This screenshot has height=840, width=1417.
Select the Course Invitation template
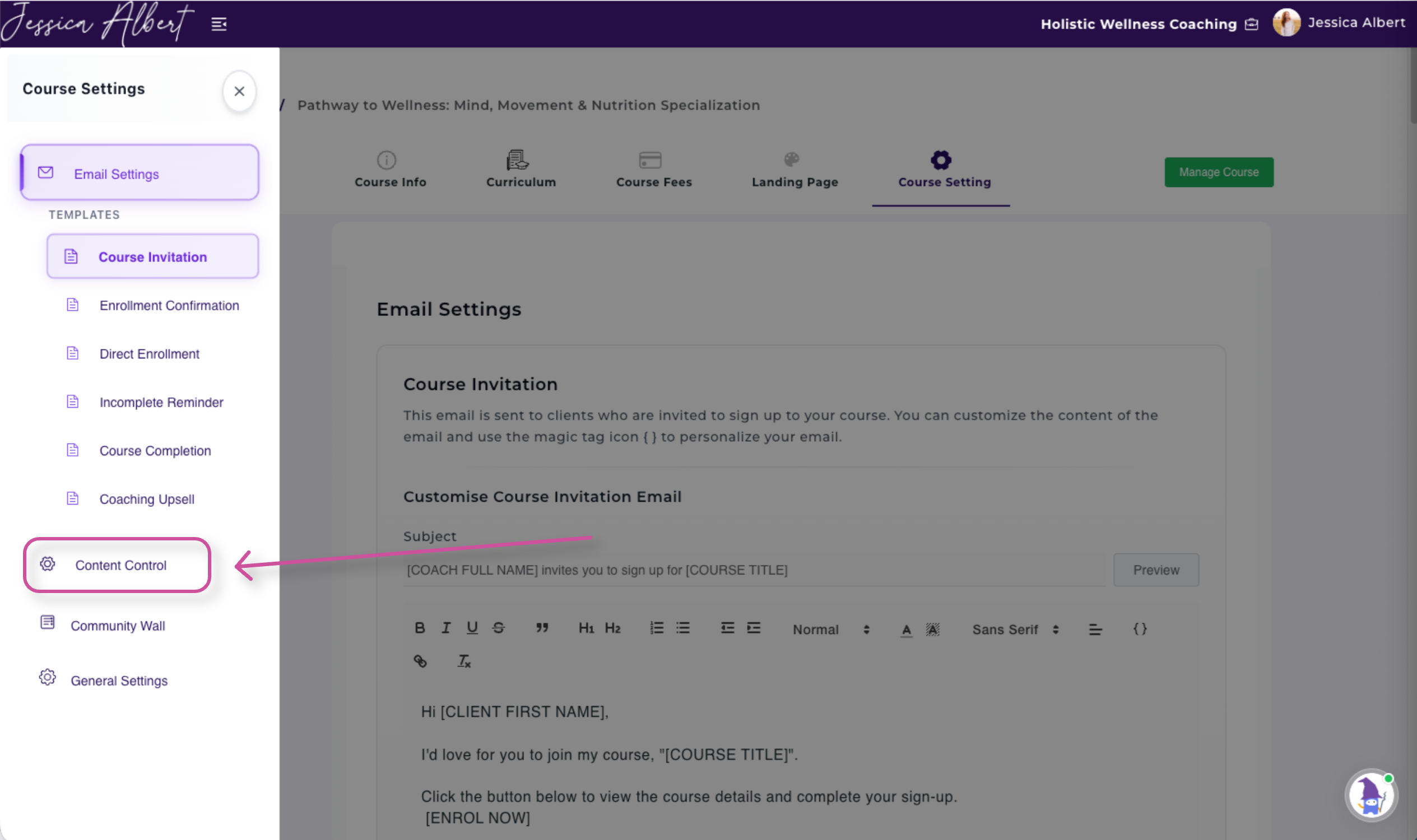(x=152, y=256)
